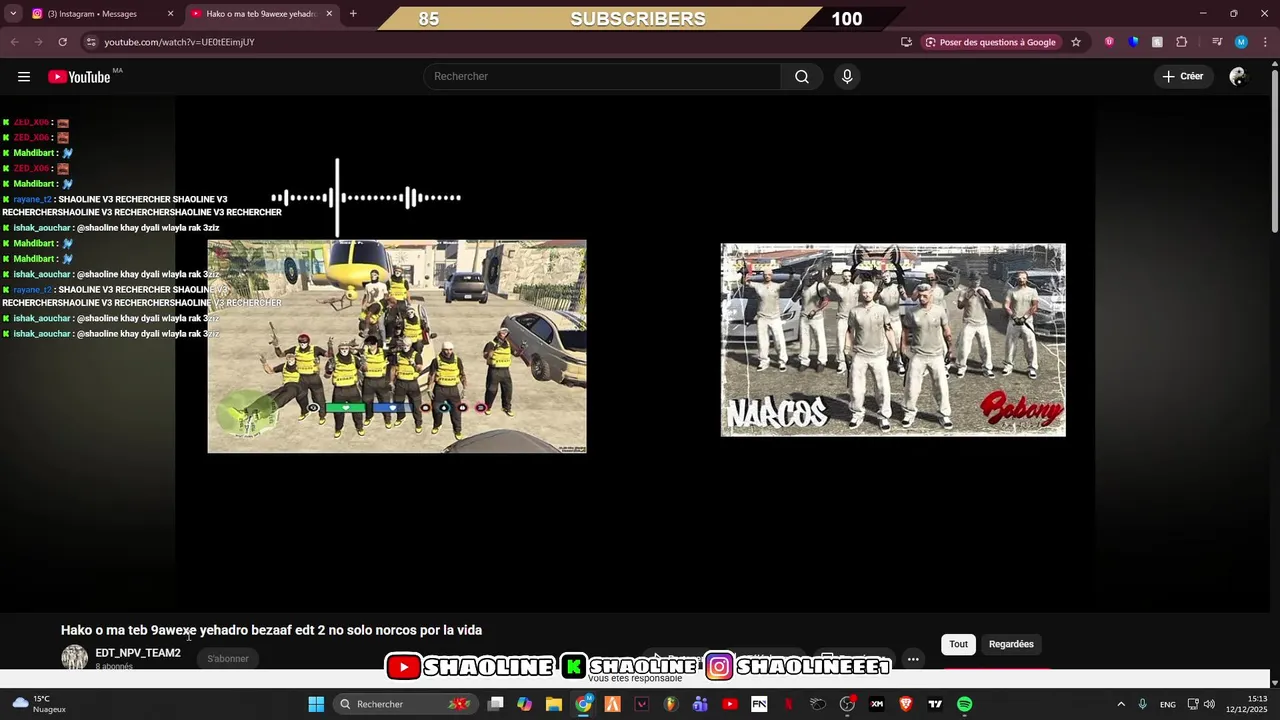Open the Windows Start button
This screenshot has height=720, width=1280.
pos(316,704)
